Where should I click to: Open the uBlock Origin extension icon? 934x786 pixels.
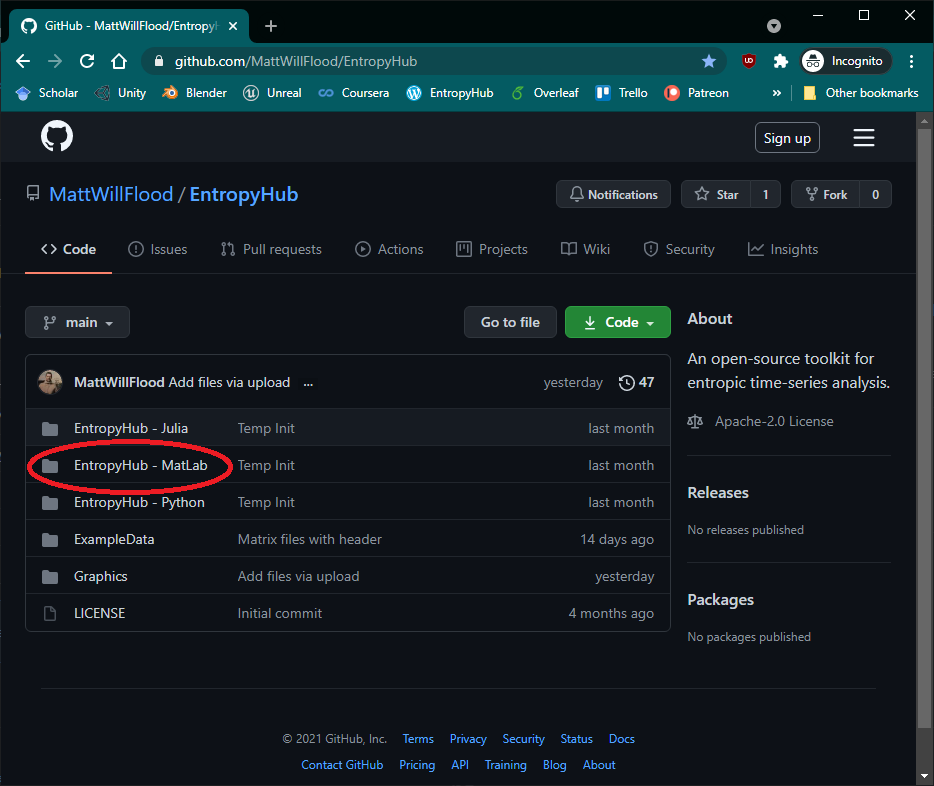749,61
